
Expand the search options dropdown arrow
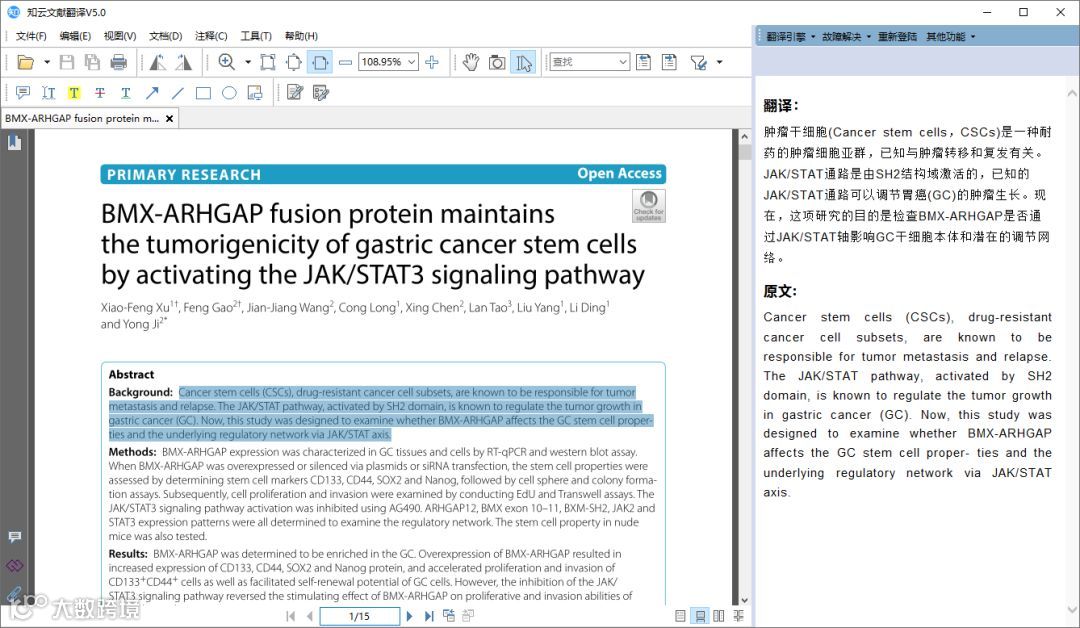tap(720, 62)
